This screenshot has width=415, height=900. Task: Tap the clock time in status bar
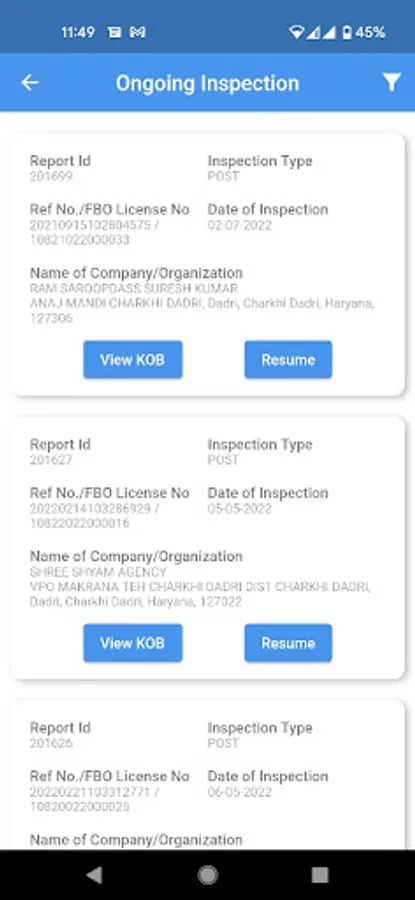78,33
